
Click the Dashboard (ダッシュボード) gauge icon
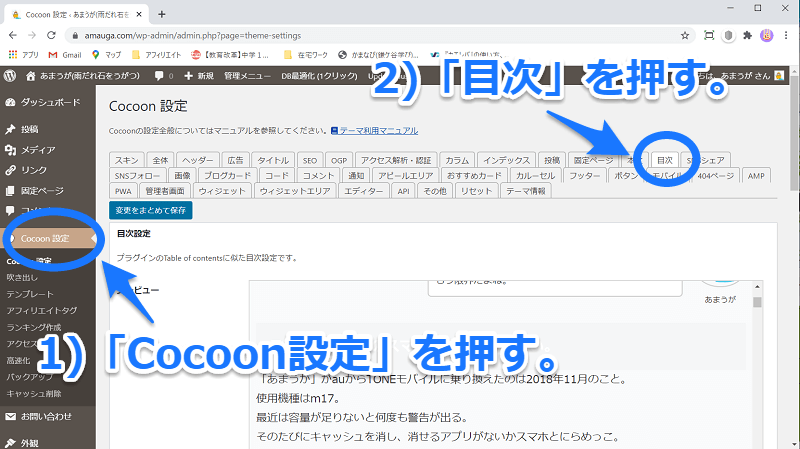pos(10,102)
